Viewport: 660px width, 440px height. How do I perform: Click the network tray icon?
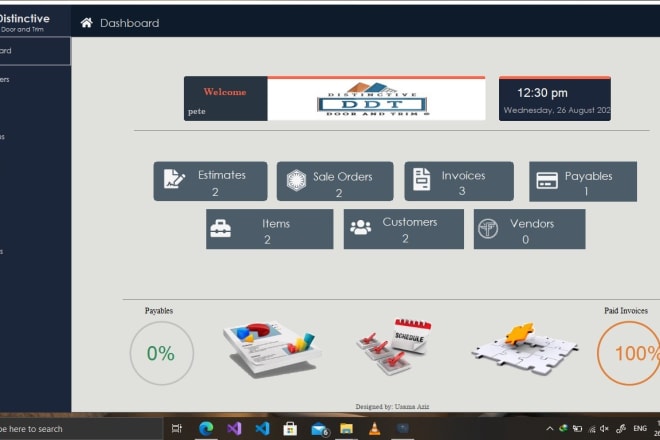592,429
